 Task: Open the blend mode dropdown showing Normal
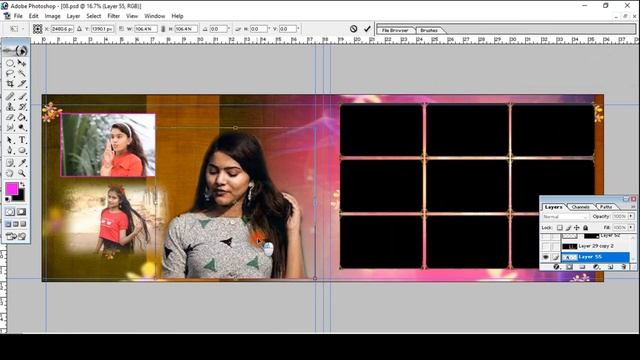tap(565, 217)
